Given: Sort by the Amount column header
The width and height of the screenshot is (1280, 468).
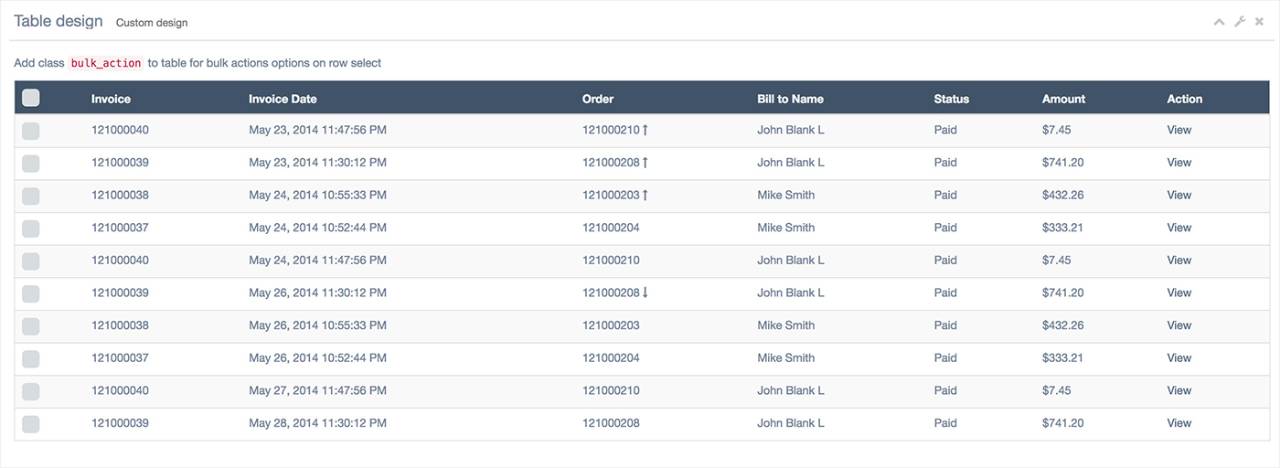Looking at the screenshot, I should pyautogui.click(x=1063, y=99).
